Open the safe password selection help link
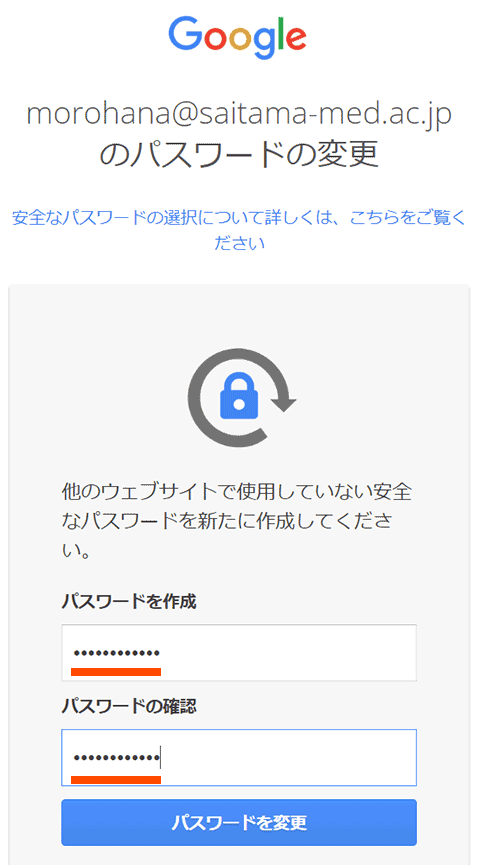480x865 pixels. point(239,229)
